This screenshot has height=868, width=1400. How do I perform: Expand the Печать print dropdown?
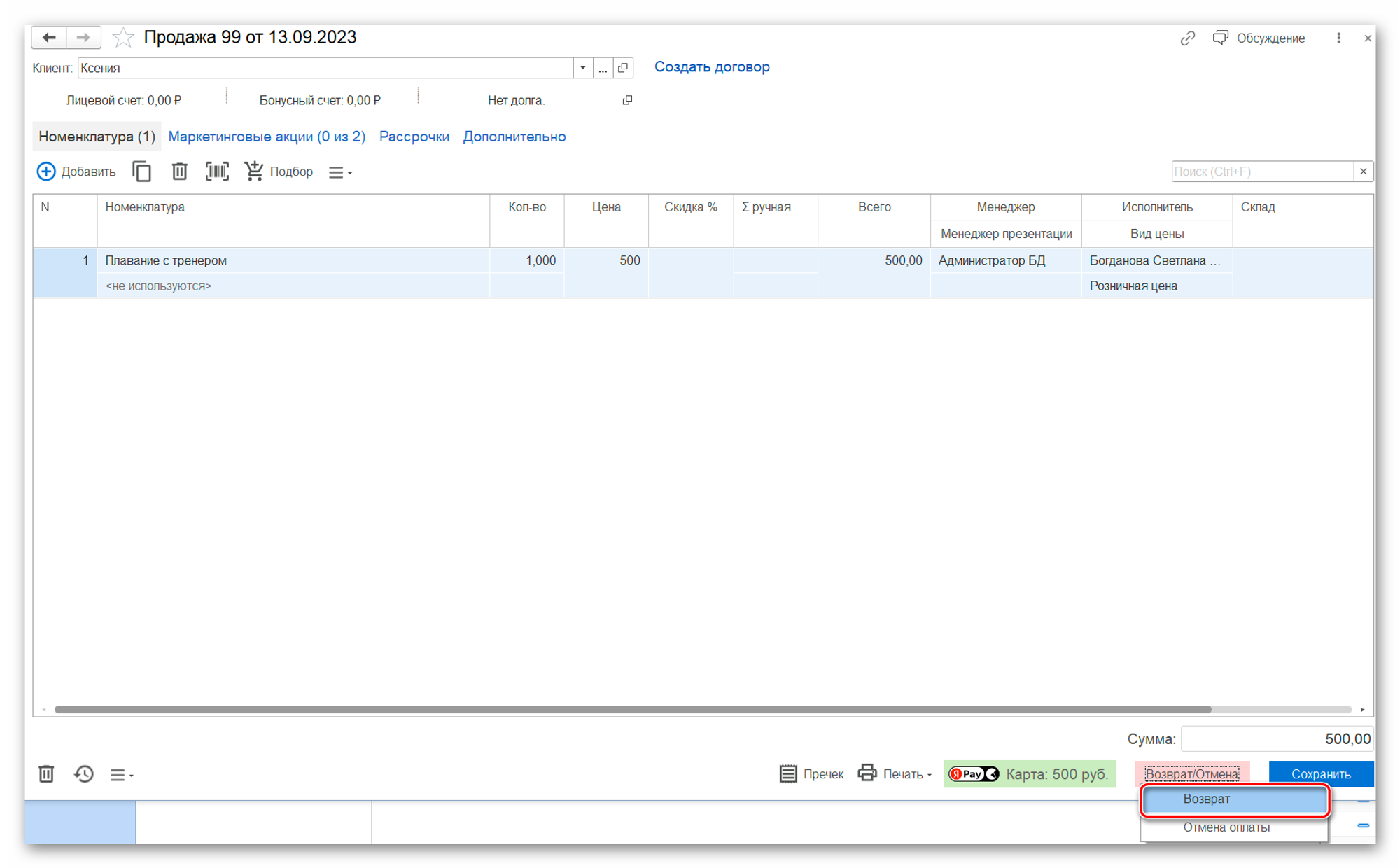tap(895, 774)
